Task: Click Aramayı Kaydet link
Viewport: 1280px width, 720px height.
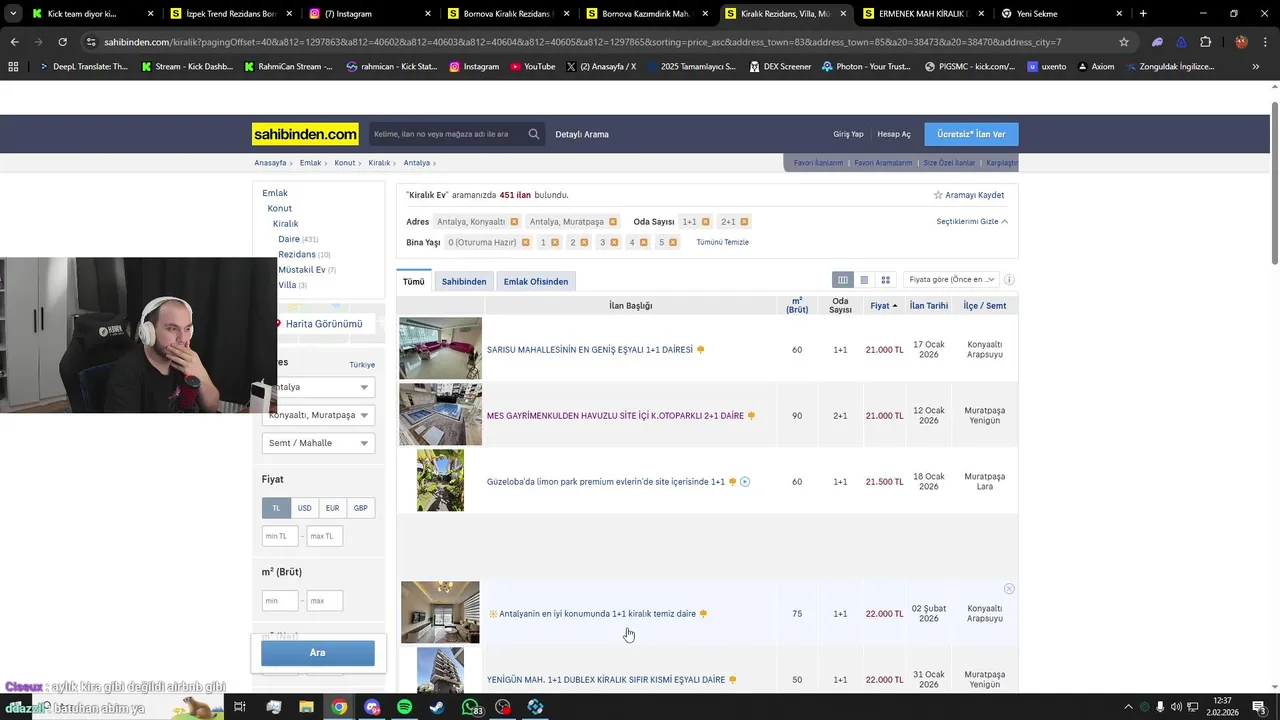Action: pos(969,195)
